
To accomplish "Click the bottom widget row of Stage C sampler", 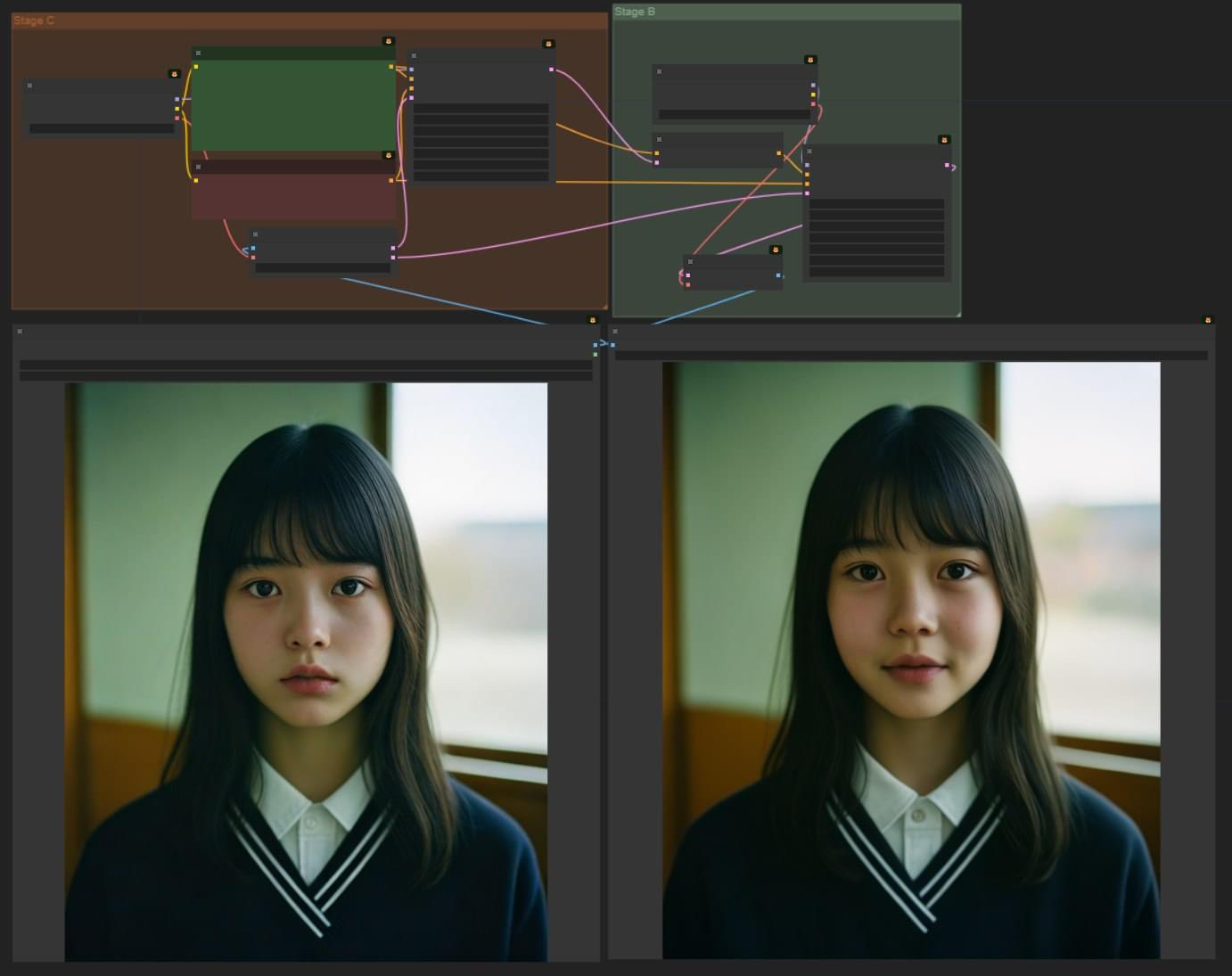I will pos(480,176).
